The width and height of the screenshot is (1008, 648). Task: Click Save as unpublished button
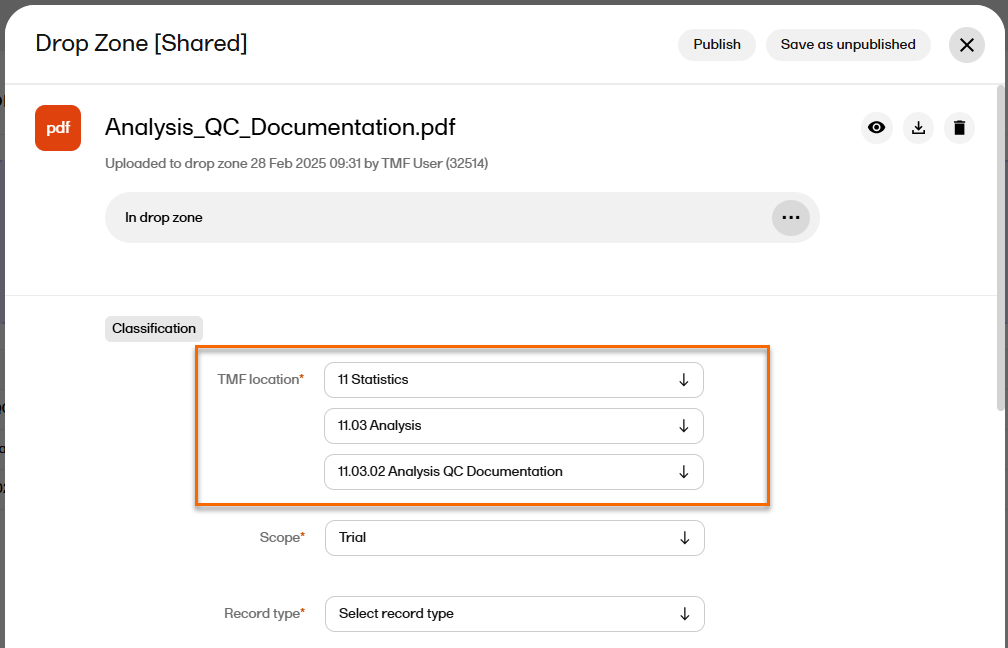847,45
